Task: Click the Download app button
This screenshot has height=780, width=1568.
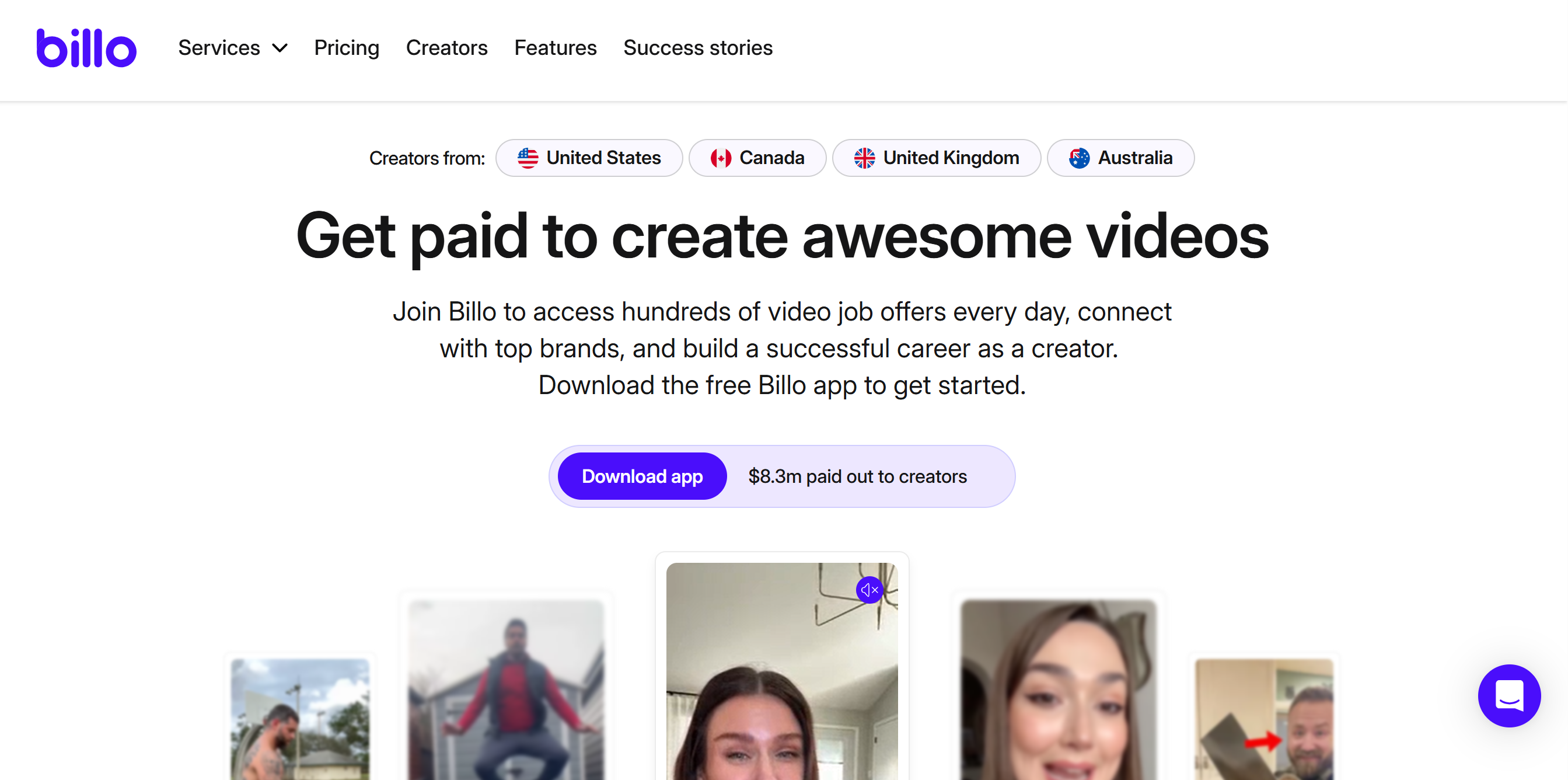Action: pos(641,476)
